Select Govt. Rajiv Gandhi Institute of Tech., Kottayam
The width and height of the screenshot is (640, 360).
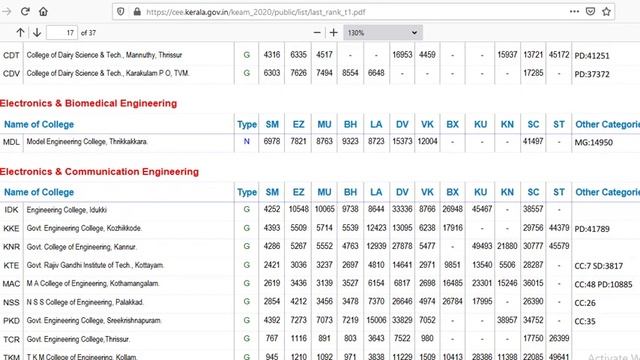click(x=95, y=265)
